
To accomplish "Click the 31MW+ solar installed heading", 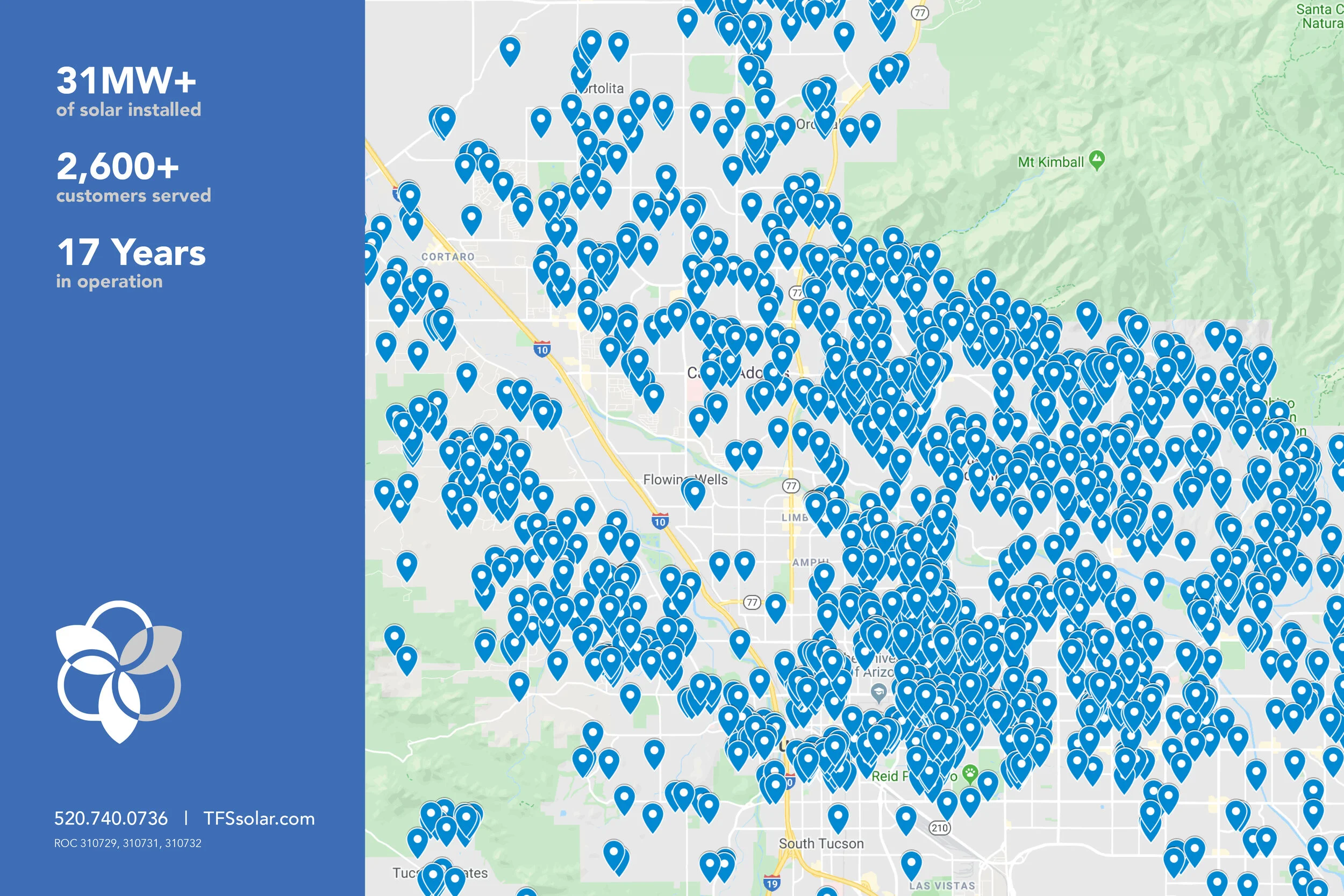I will click(127, 80).
